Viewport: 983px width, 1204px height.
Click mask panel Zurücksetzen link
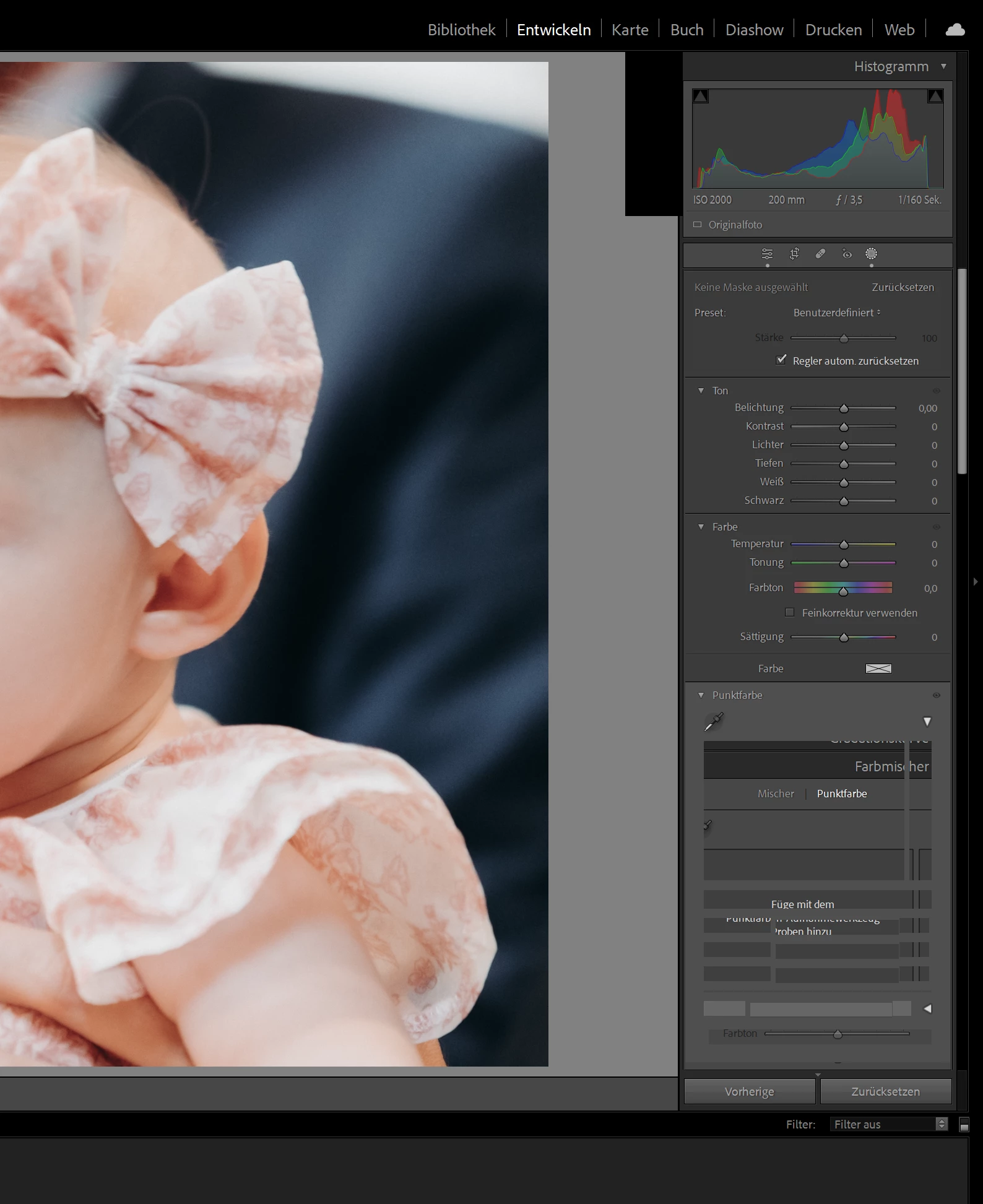(x=903, y=287)
